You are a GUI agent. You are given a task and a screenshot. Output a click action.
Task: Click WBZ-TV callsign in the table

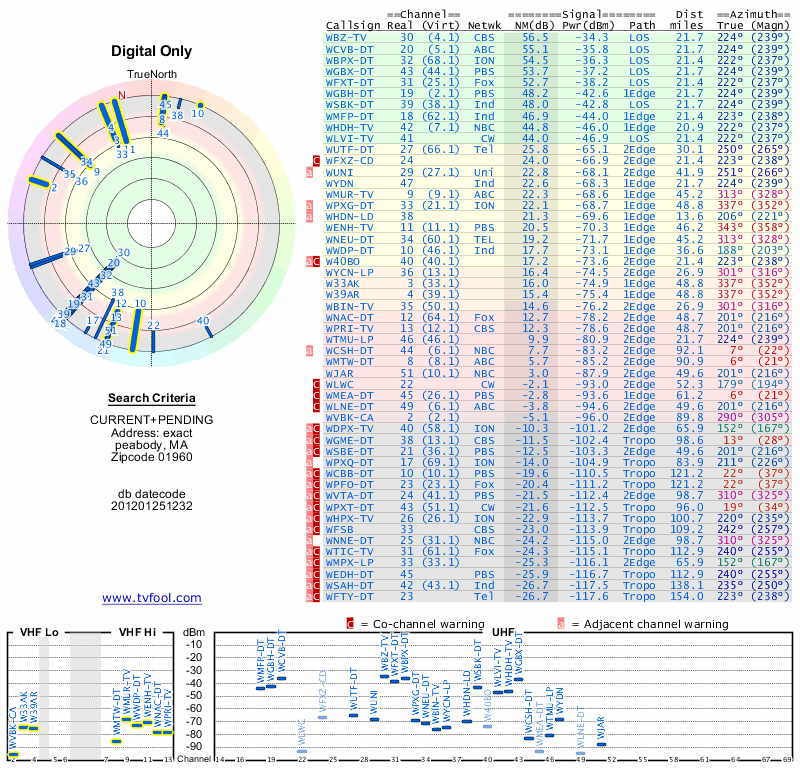coord(346,38)
